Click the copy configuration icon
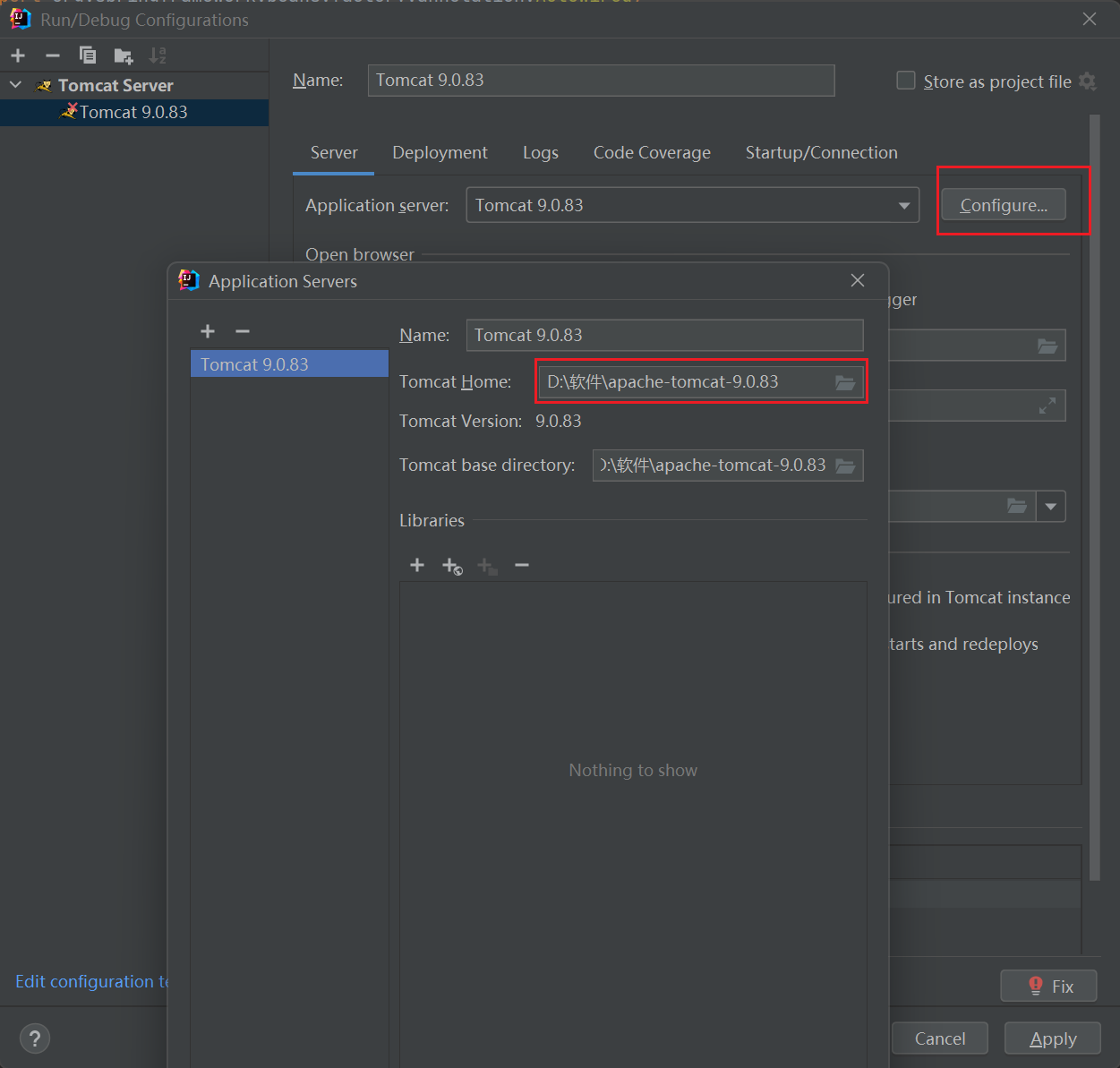Screen dimensions: 1120x1068 pyautogui.click(x=88, y=56)
